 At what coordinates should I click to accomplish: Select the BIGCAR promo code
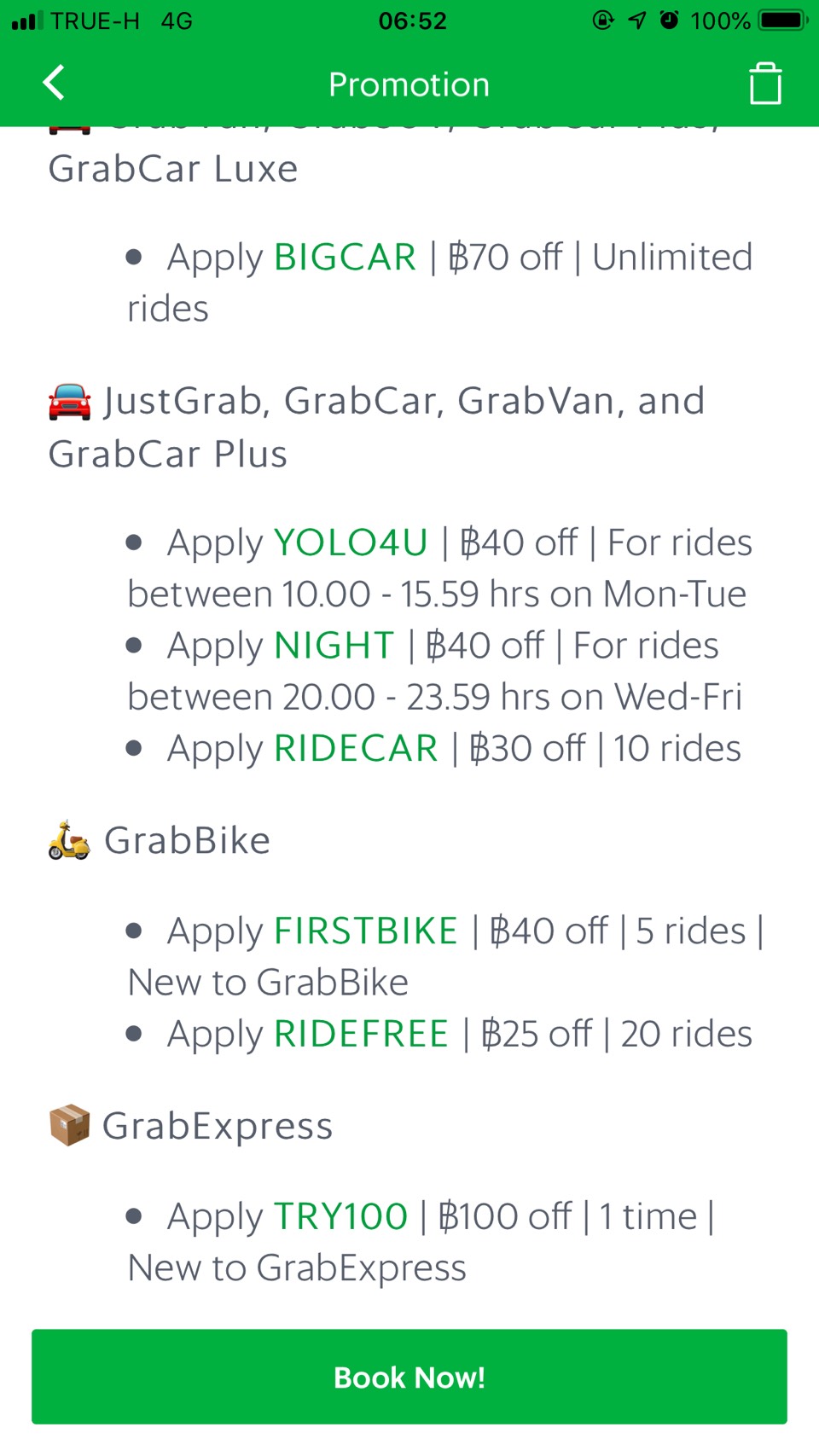(345, 257)
